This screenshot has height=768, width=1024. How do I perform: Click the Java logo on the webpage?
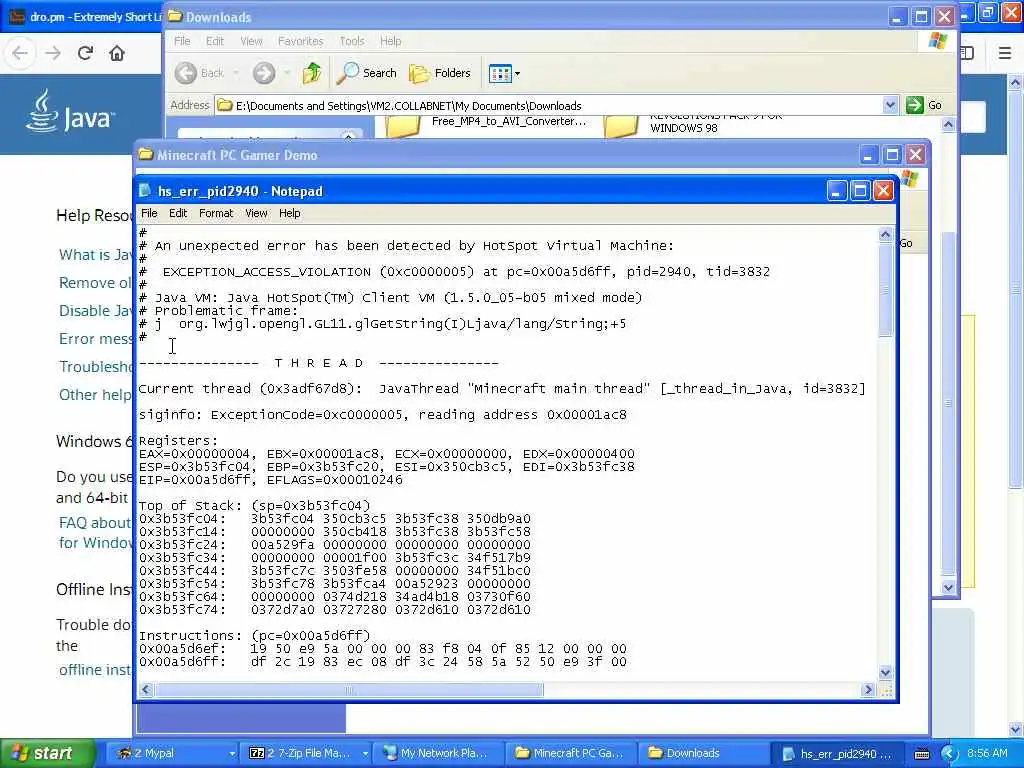[71, 112]
